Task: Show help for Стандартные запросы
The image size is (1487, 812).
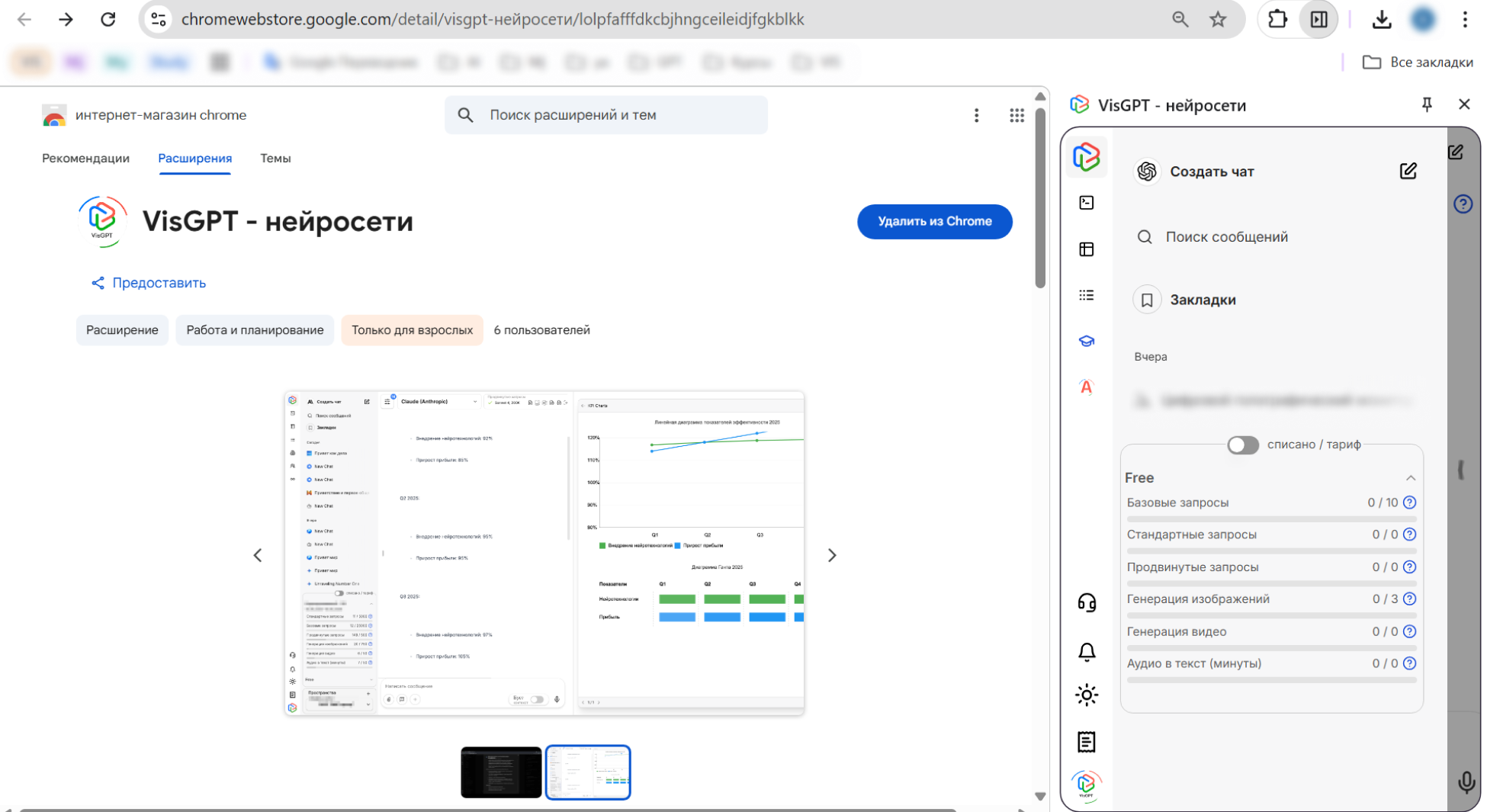Action: (1409, 534)
